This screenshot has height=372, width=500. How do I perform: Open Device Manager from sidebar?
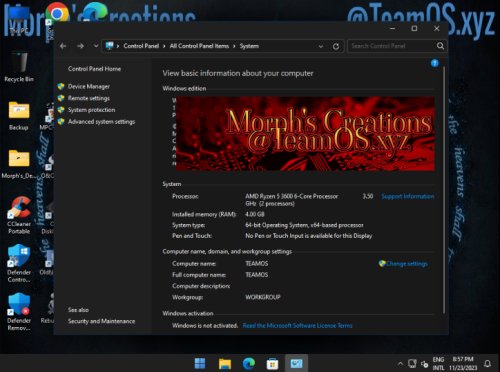coord(89,86)
